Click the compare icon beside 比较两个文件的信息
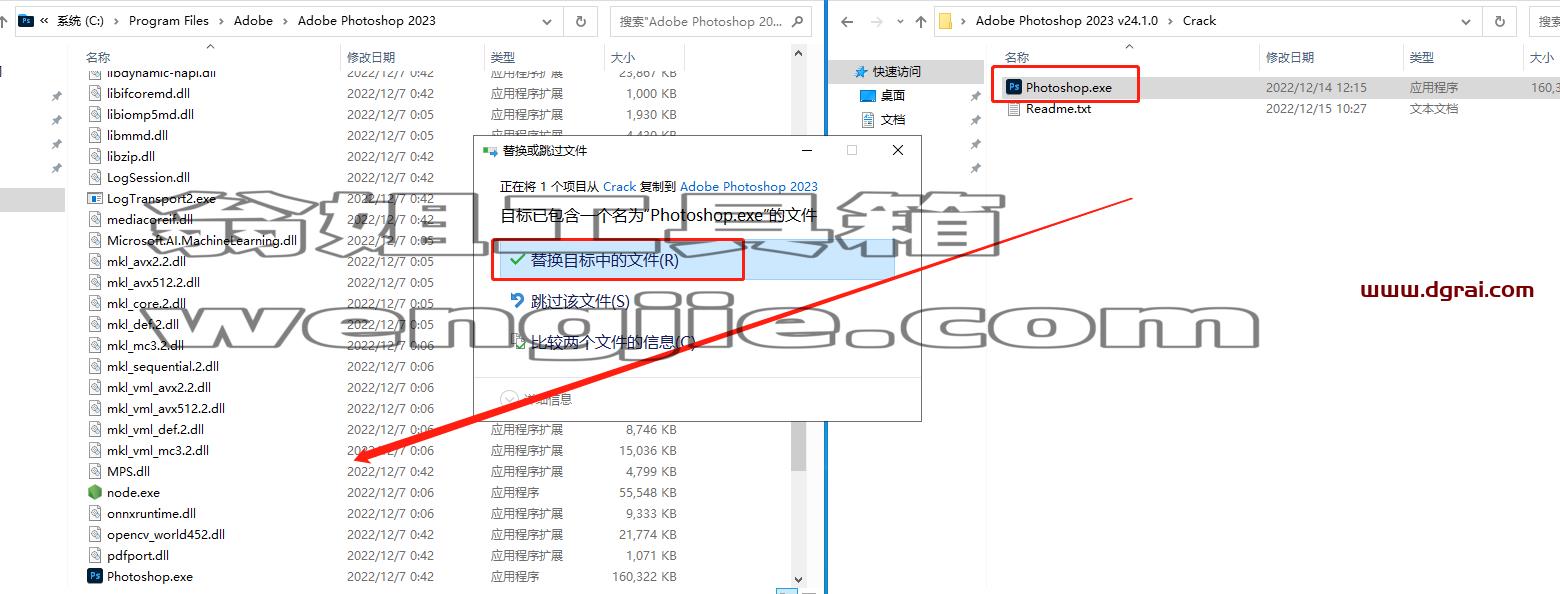The width and height of the screenshot is (1560, 594). click(x=518, y=342)
